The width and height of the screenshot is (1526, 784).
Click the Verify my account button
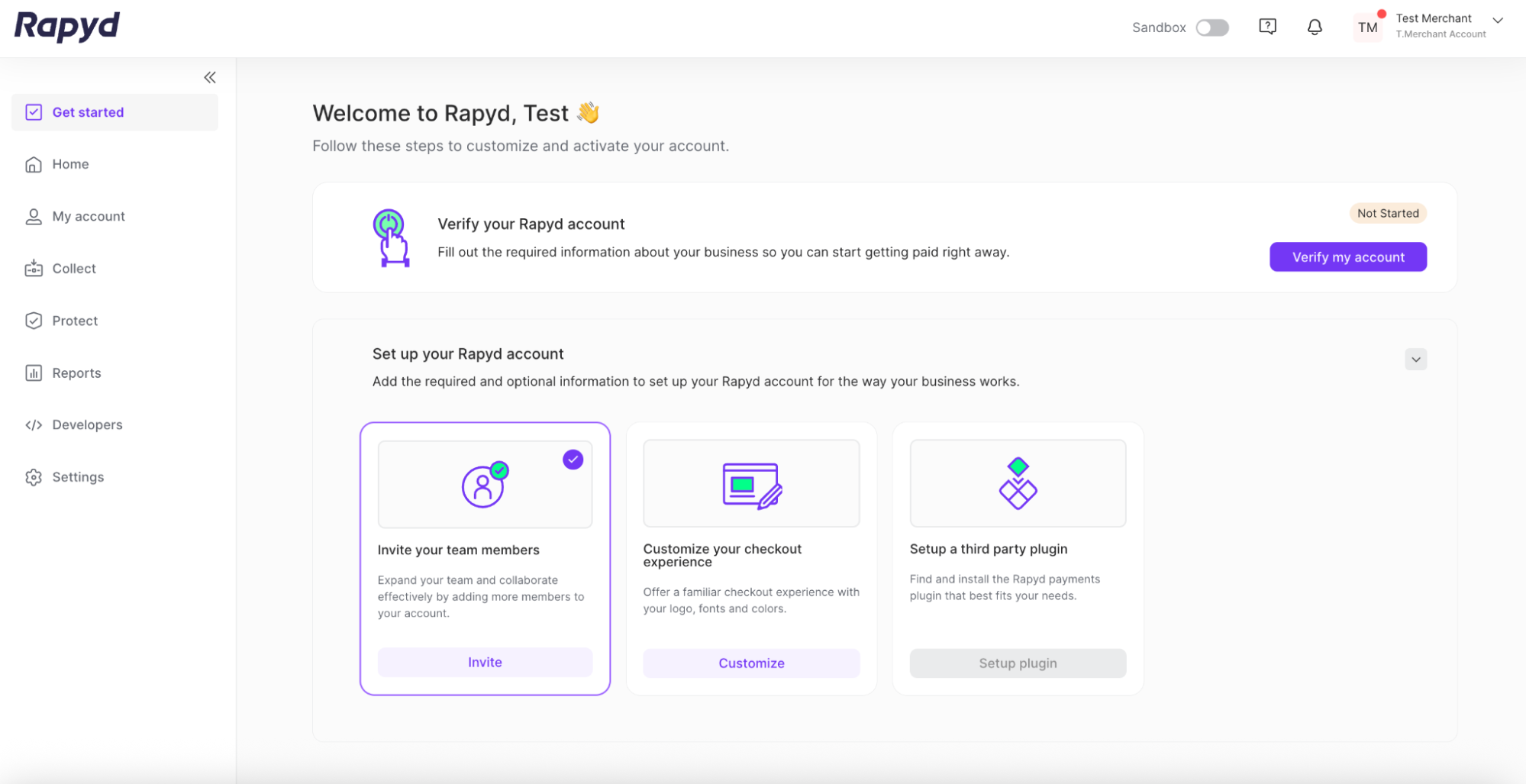1347,256
